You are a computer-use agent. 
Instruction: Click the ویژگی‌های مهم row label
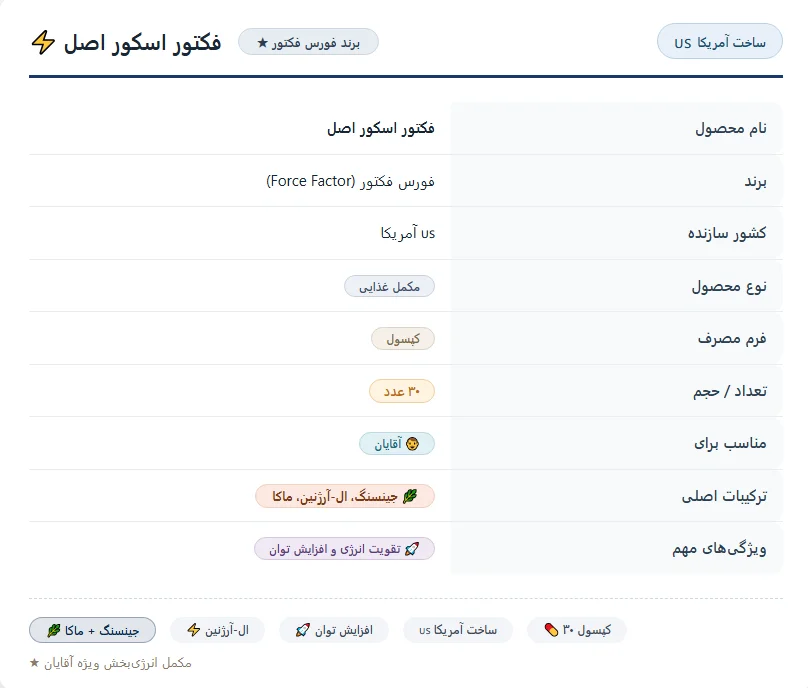719,549
